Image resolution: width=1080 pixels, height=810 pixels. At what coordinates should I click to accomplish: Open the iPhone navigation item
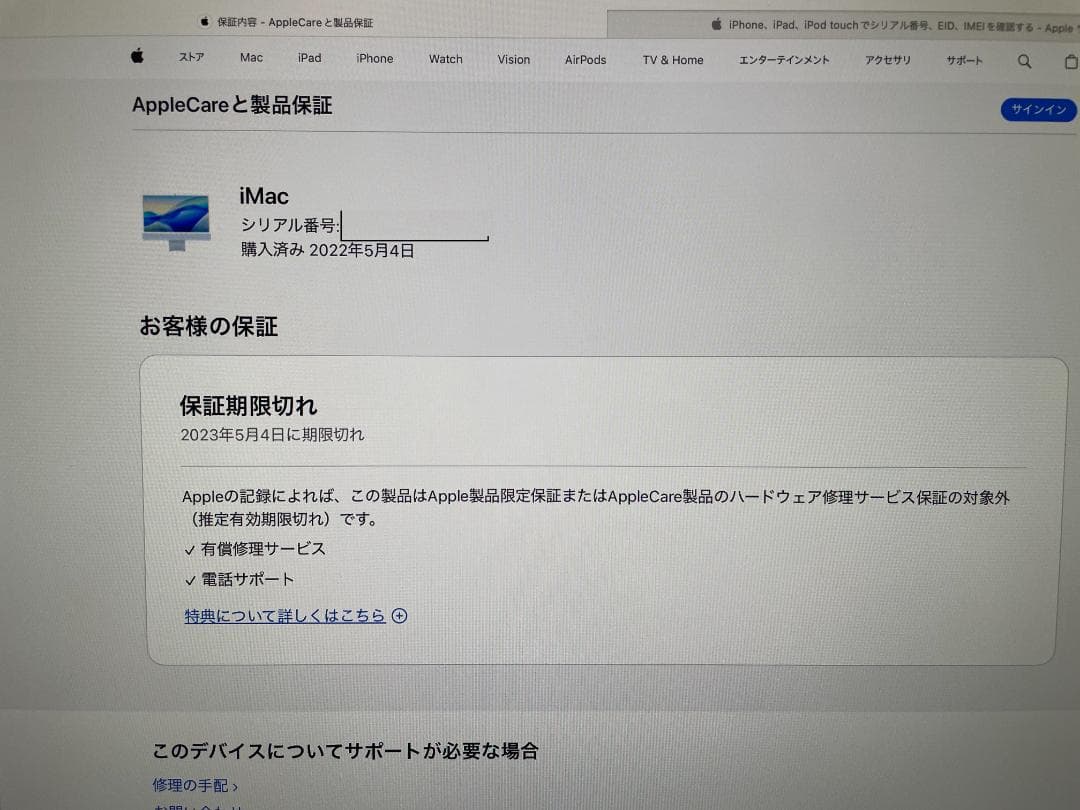click(x=375, y=59)
